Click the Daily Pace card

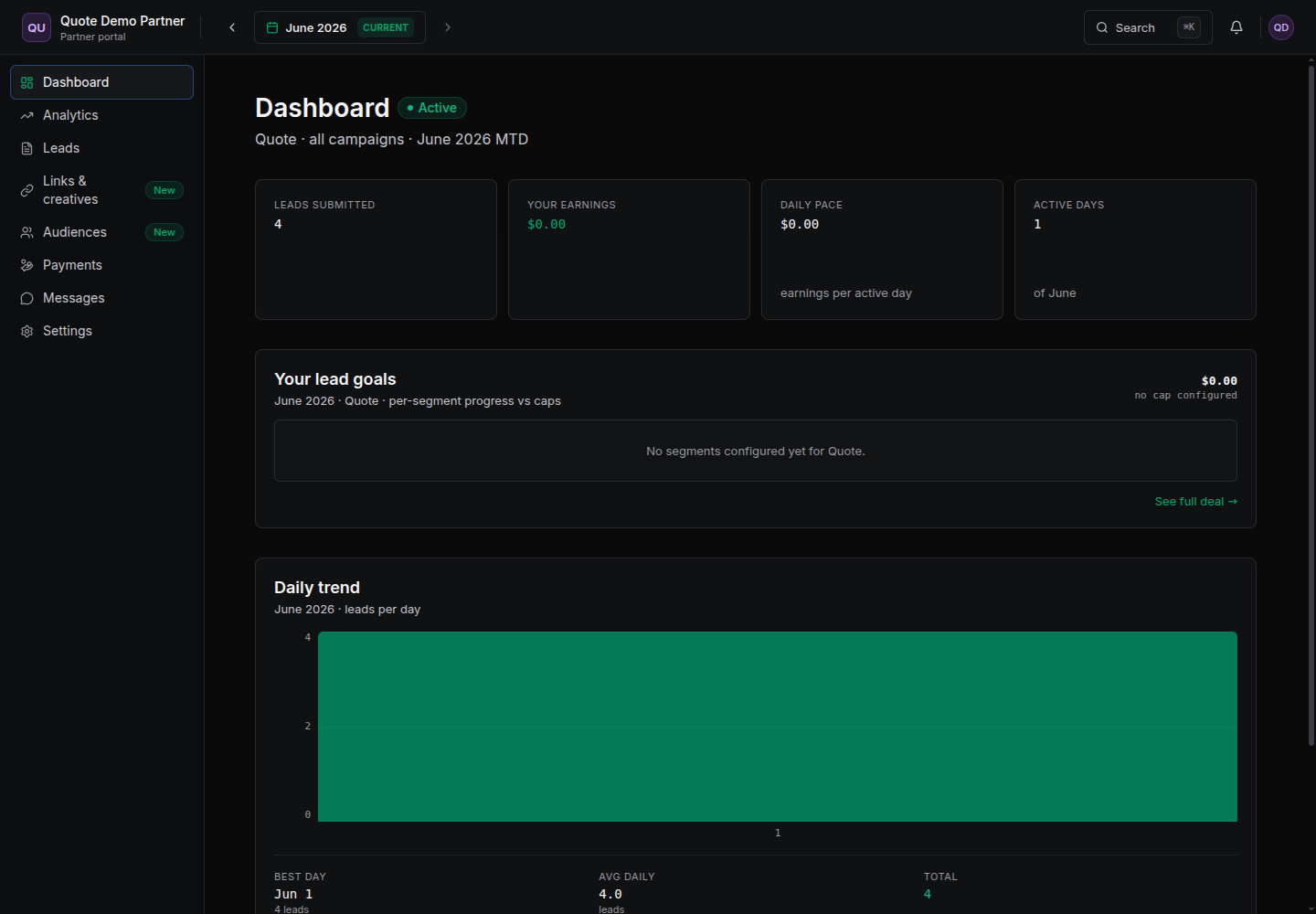click(882, 250)
